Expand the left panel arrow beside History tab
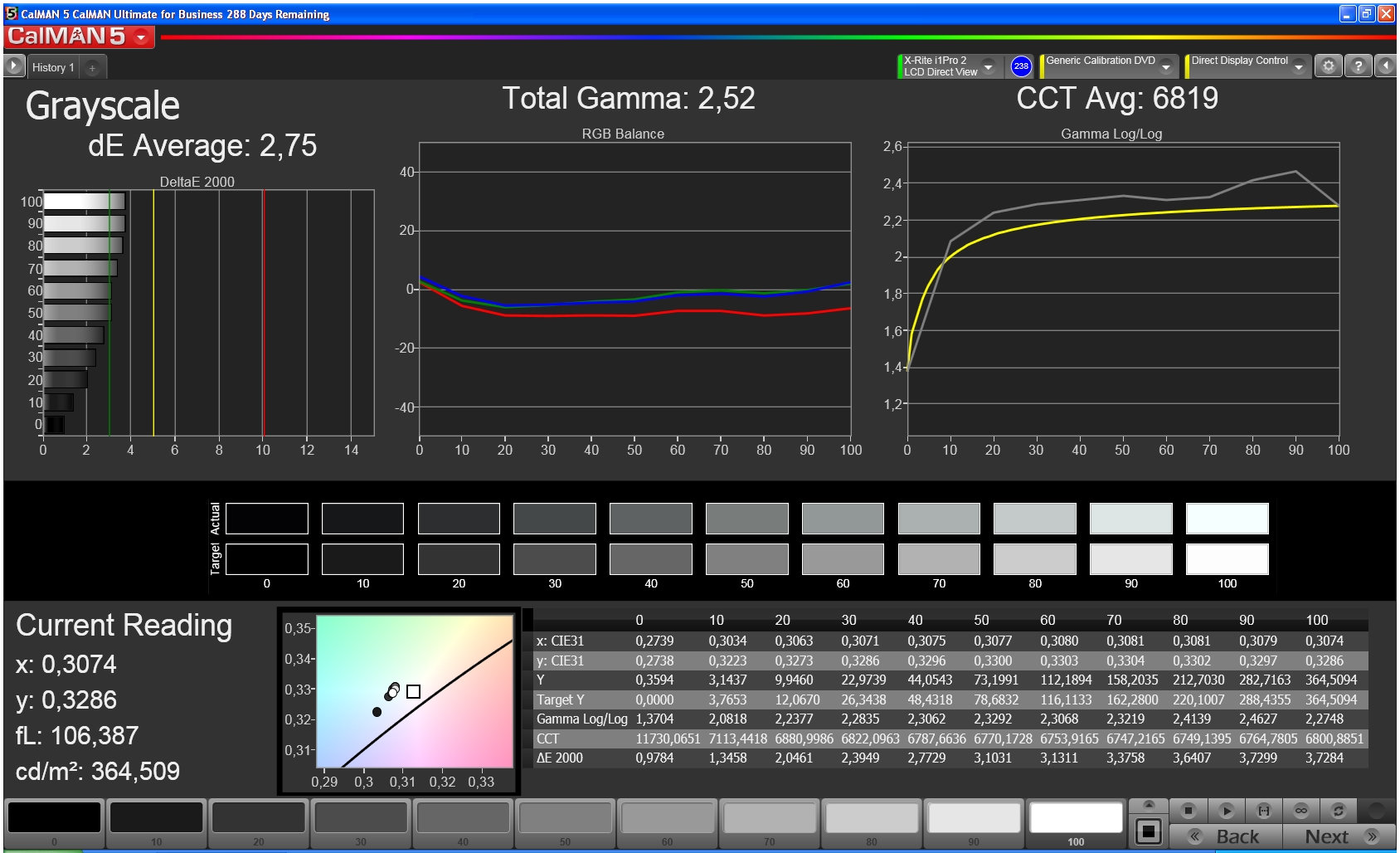The height and width of the screenshot is (853, 1400). (x=14, y=66)
